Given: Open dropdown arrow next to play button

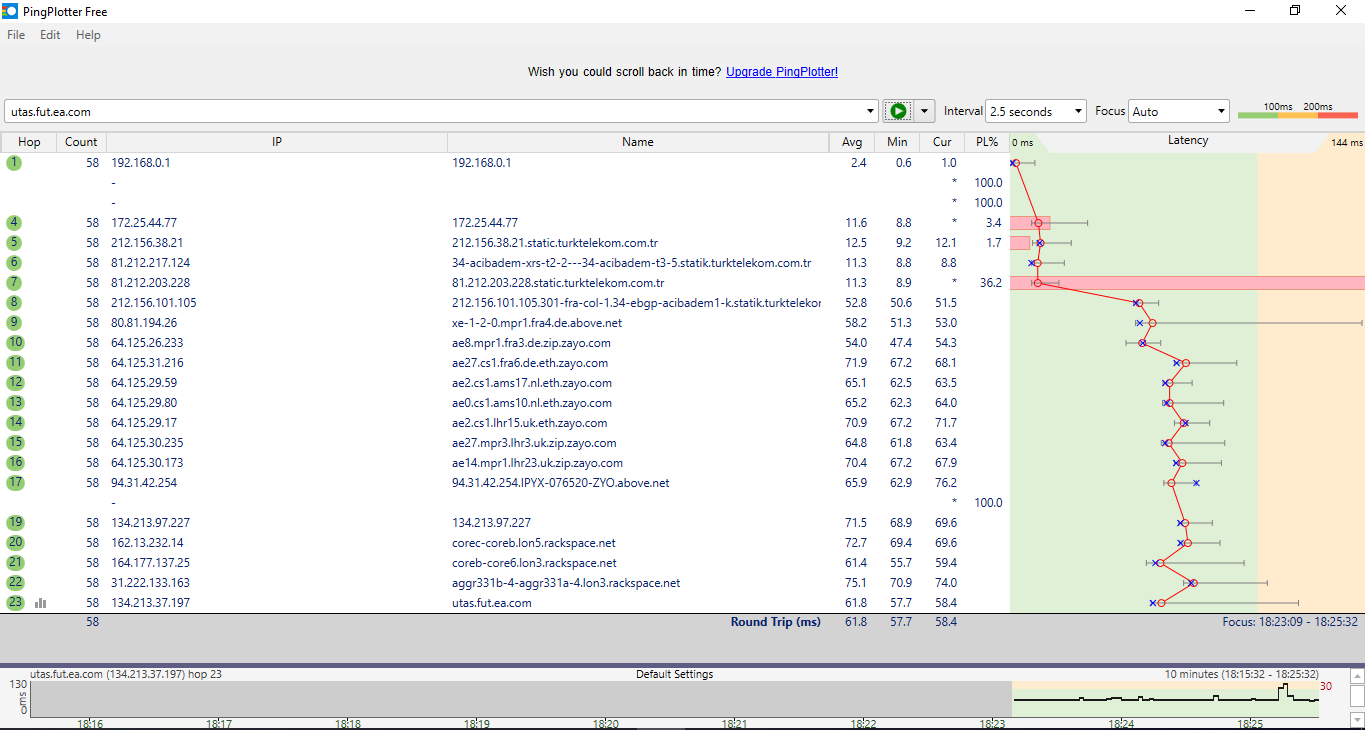Looking at the screenshot, I should (x=925, y=111).
